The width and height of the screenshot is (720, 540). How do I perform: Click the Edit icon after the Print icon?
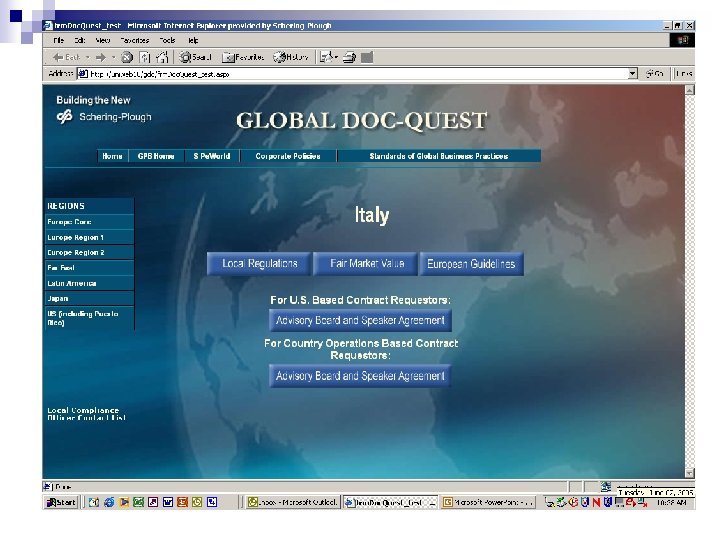pyautogui.click(x=367, y=57)
